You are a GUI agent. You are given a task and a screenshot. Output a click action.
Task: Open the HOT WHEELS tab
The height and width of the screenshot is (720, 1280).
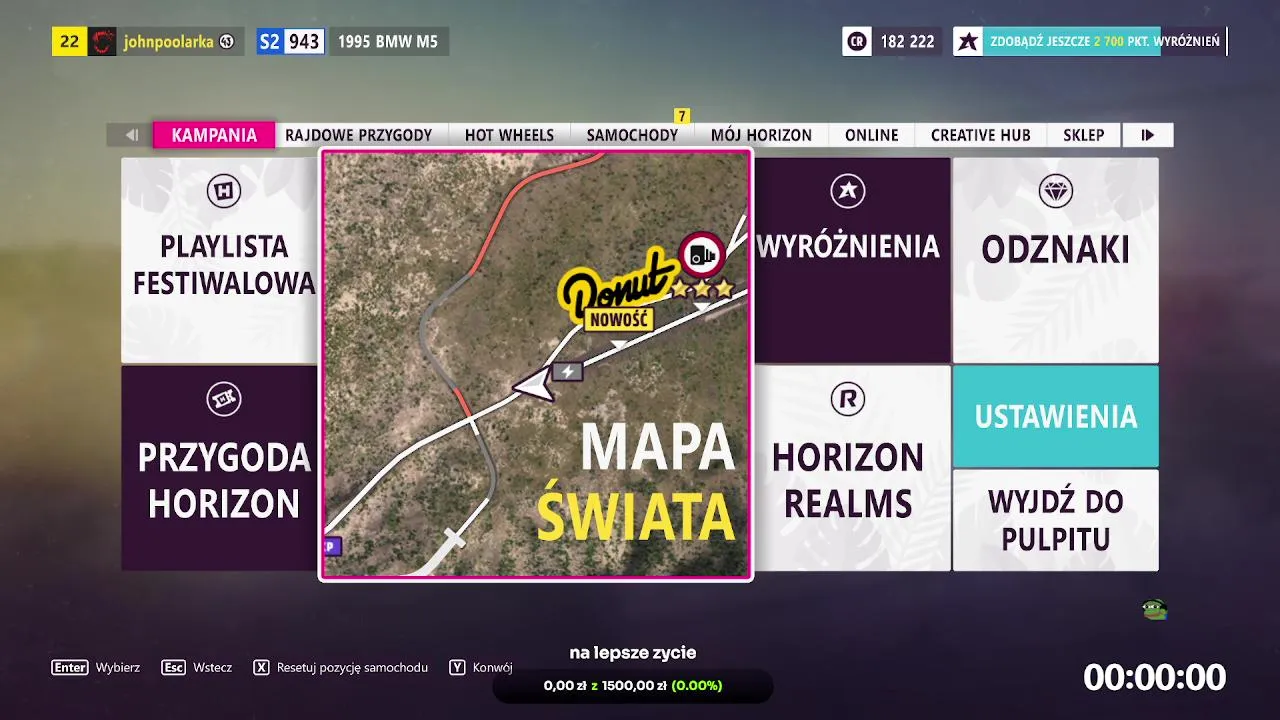(509, 135)
